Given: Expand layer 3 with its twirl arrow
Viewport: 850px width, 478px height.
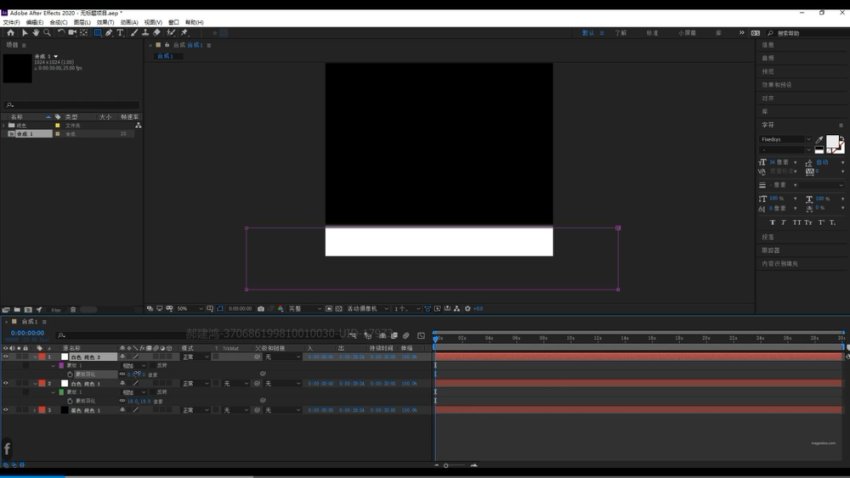Looking at the screenshot, I should tap(35, 410).
